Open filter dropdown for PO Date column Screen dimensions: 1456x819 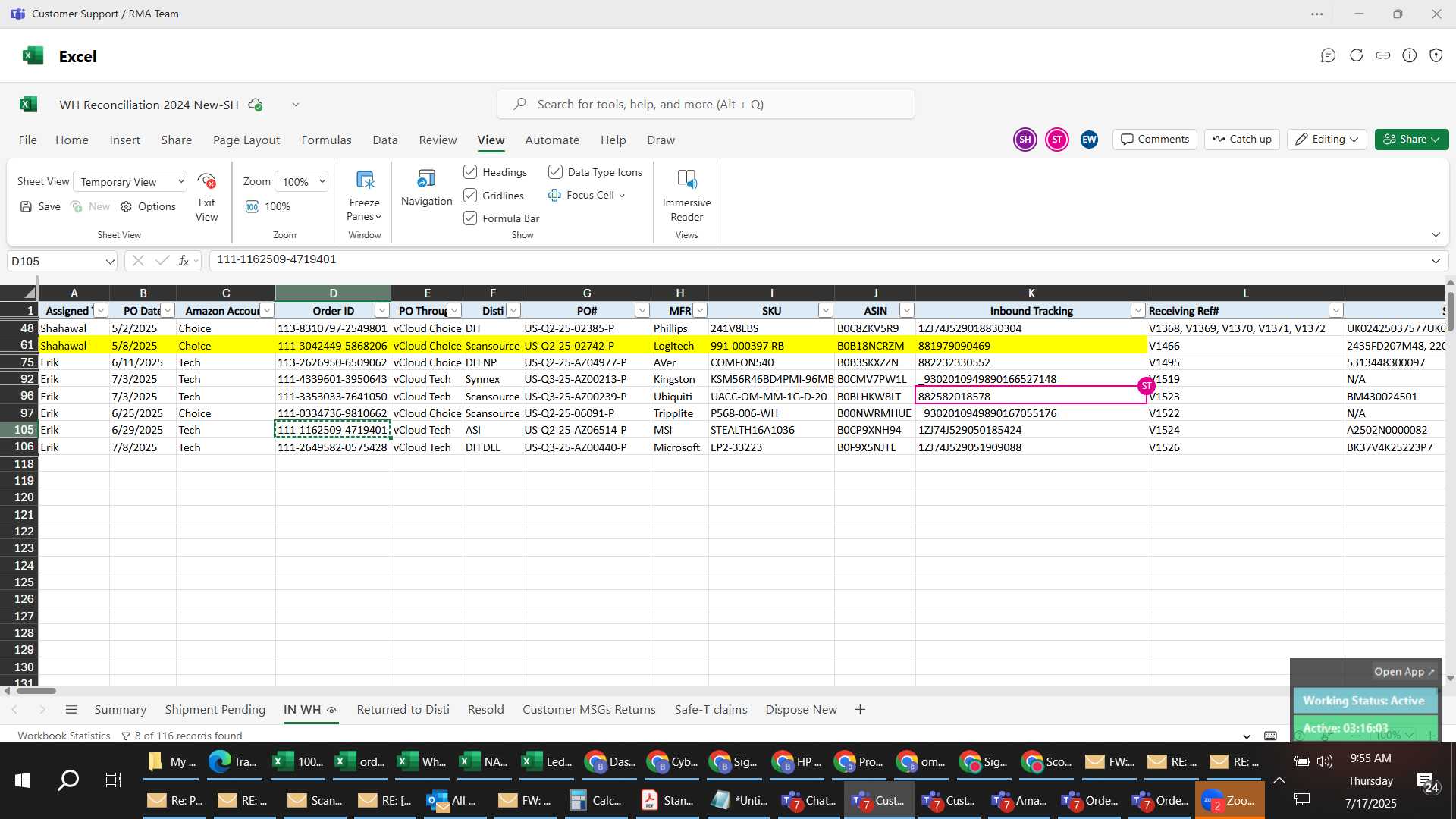[x=168, y=311]
